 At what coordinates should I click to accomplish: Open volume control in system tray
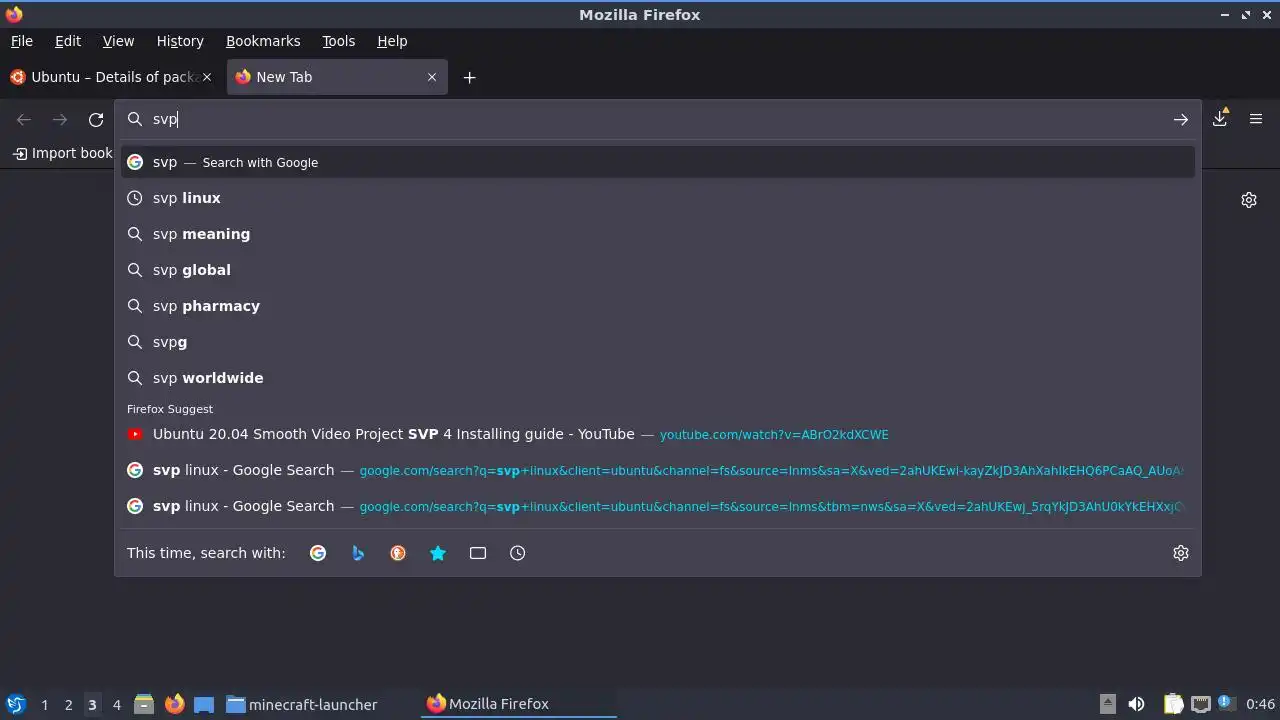point(1136,704)
